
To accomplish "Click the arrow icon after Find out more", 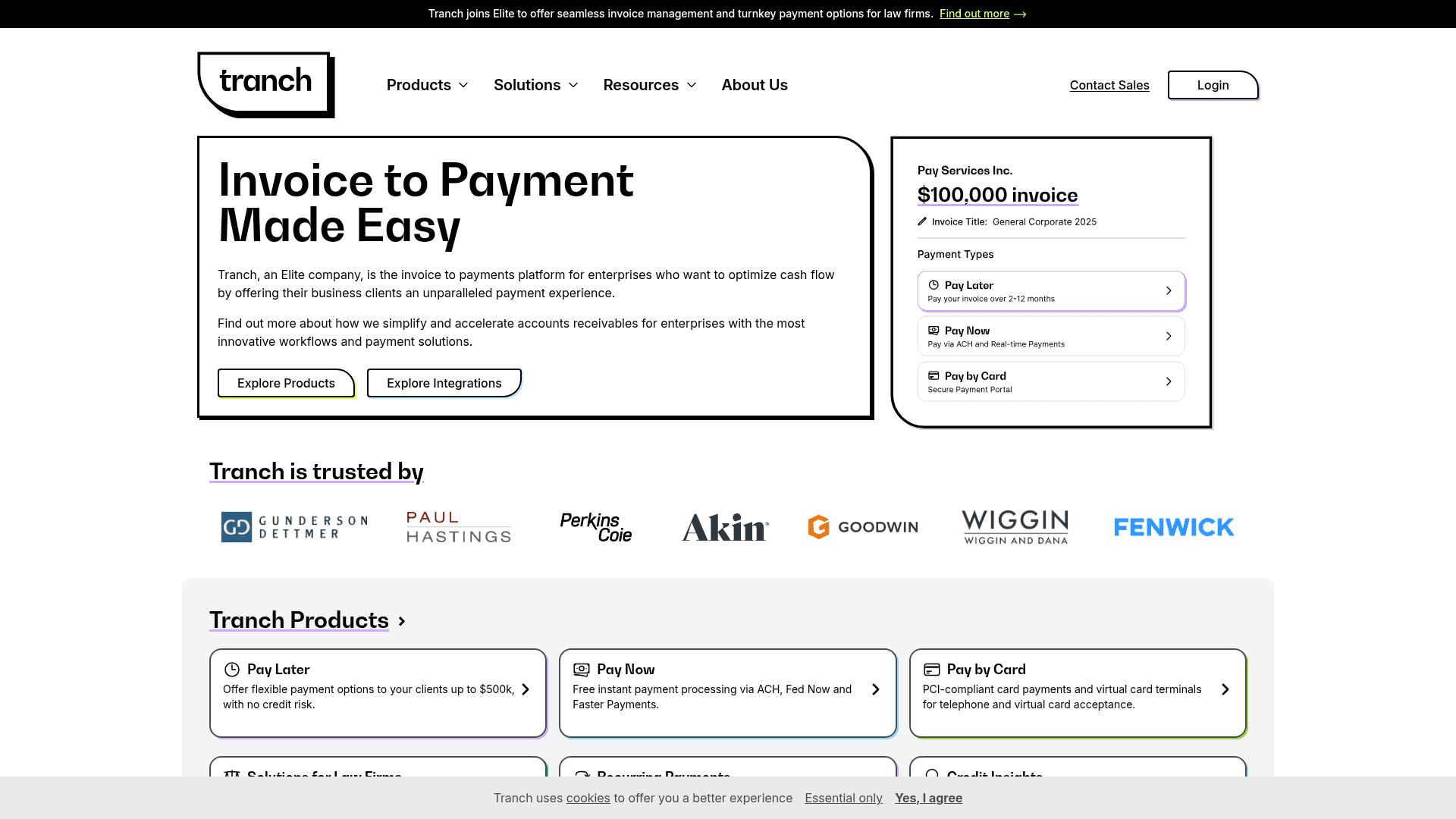I will pos(1020,14).
